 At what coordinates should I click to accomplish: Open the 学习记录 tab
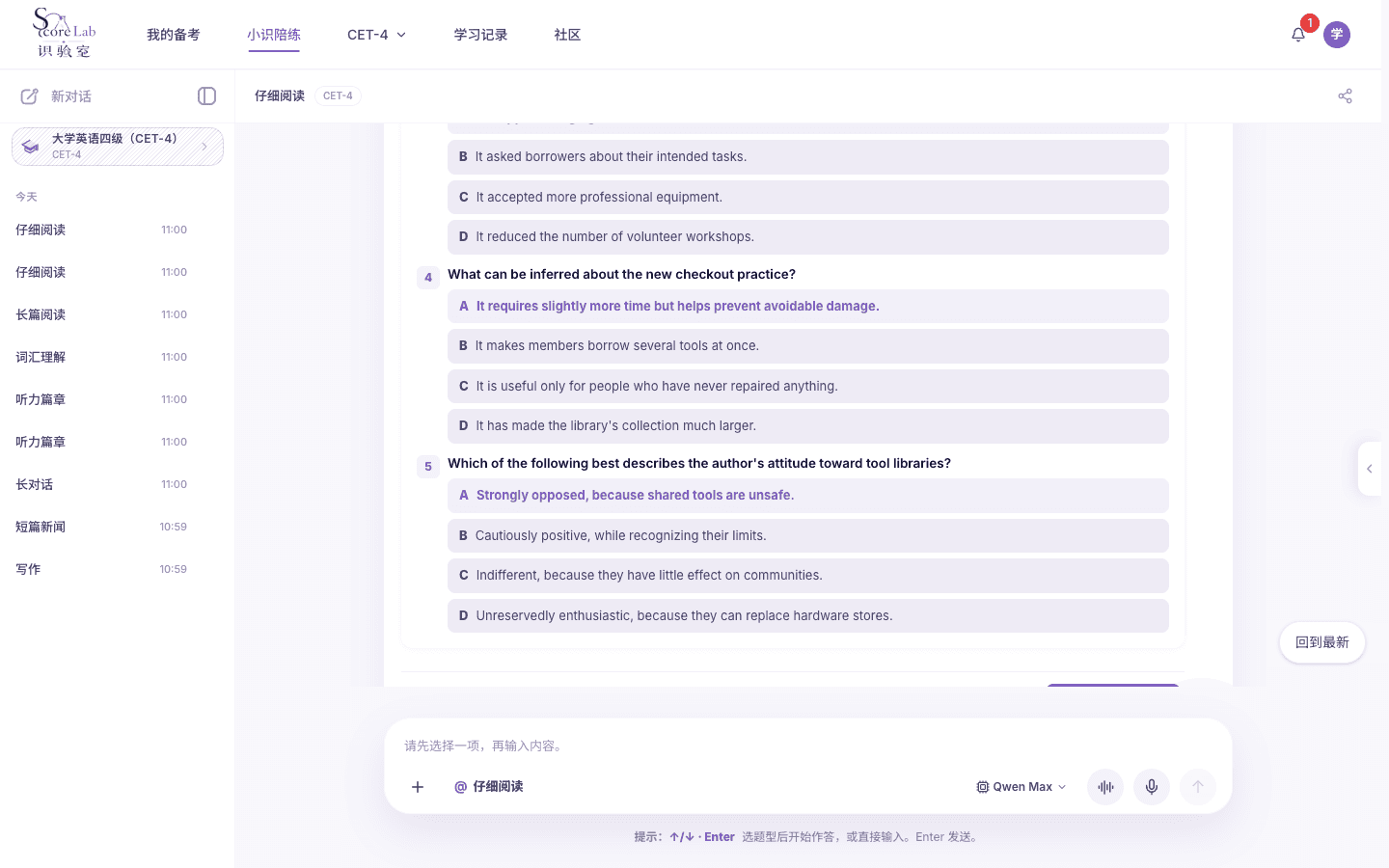(481, 35)
